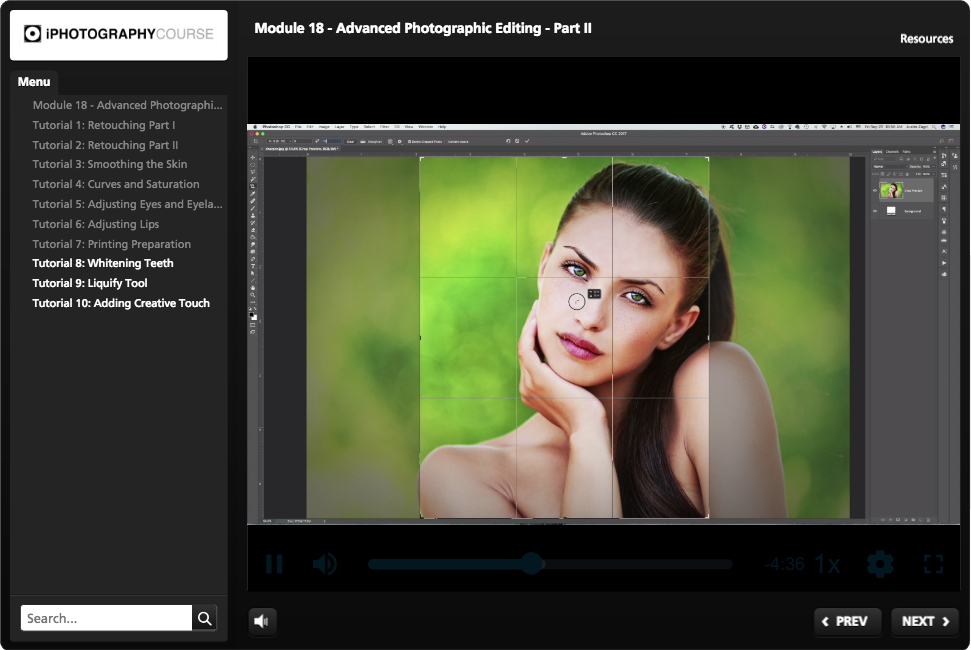Click the foreground/background color swatches
Screen dimensions: 971x650
coord(253,316)
